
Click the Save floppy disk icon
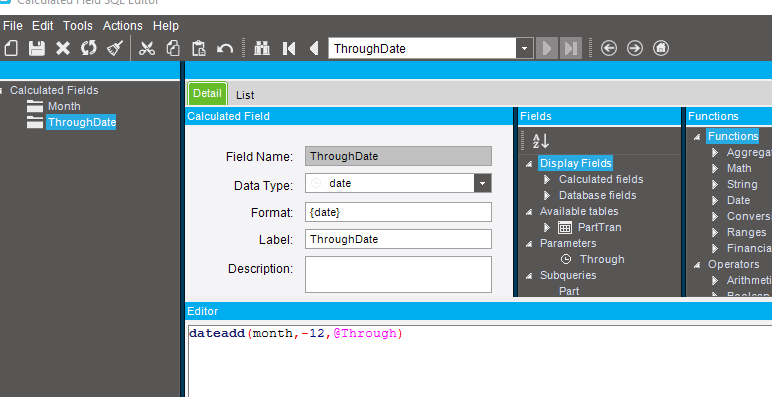[37, 48]
